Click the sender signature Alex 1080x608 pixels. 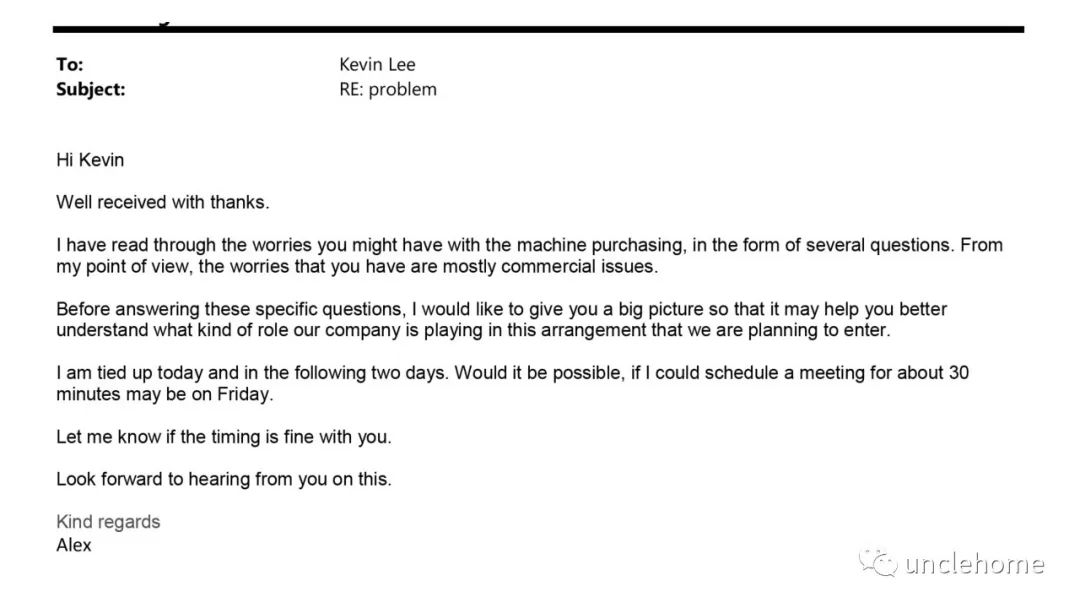tap(74, 545)
